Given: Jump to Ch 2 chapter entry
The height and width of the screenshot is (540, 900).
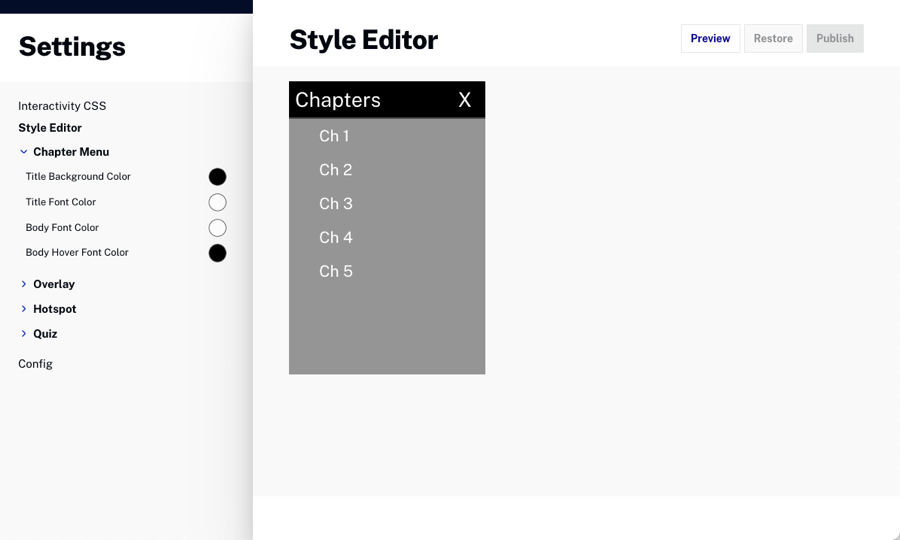Looking at the screenshot, I should click(x=335, y=170).
